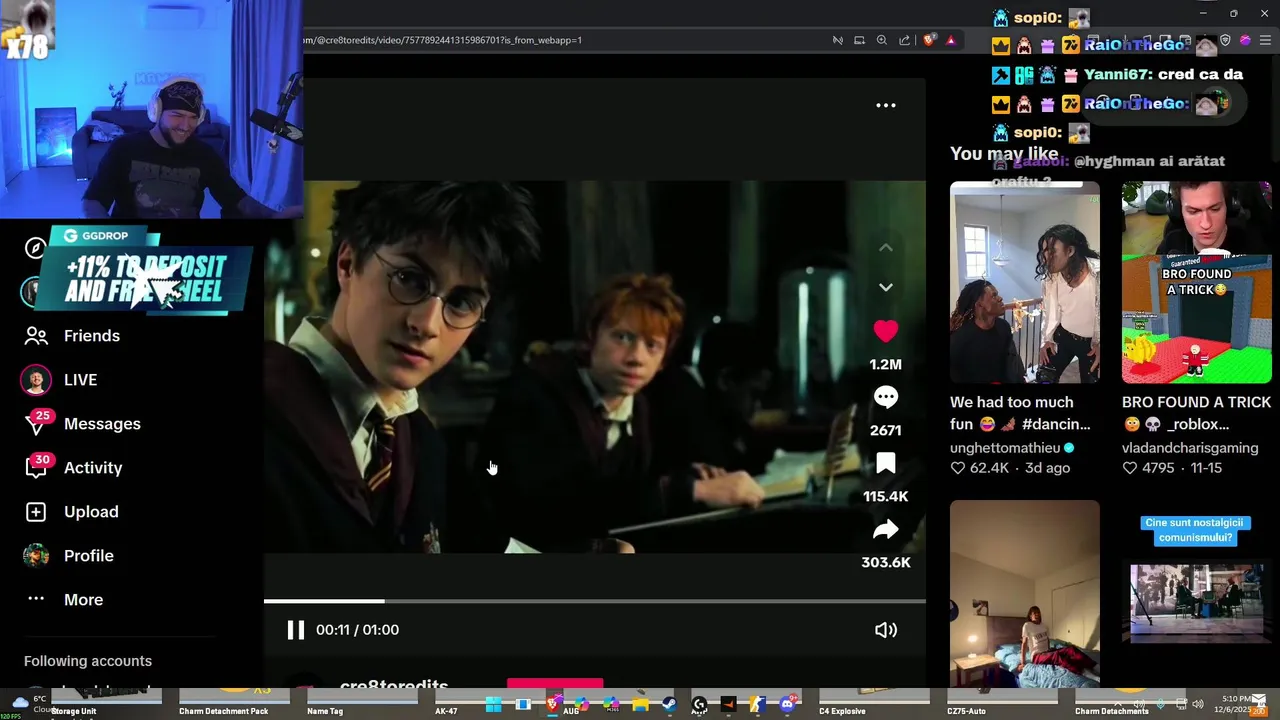Select Profile in sidebar
This screenshot has width=1280, height=720.
(x=89, y=556)
